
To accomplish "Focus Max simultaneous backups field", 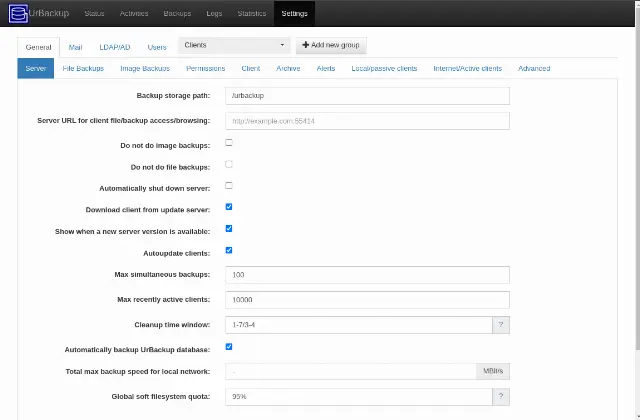I will tap(367, 275).
